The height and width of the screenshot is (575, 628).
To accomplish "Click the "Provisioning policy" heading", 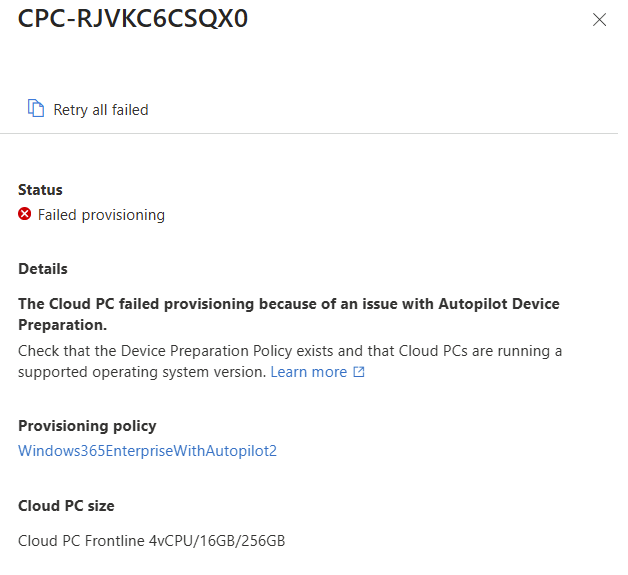I will coord(87,426).
